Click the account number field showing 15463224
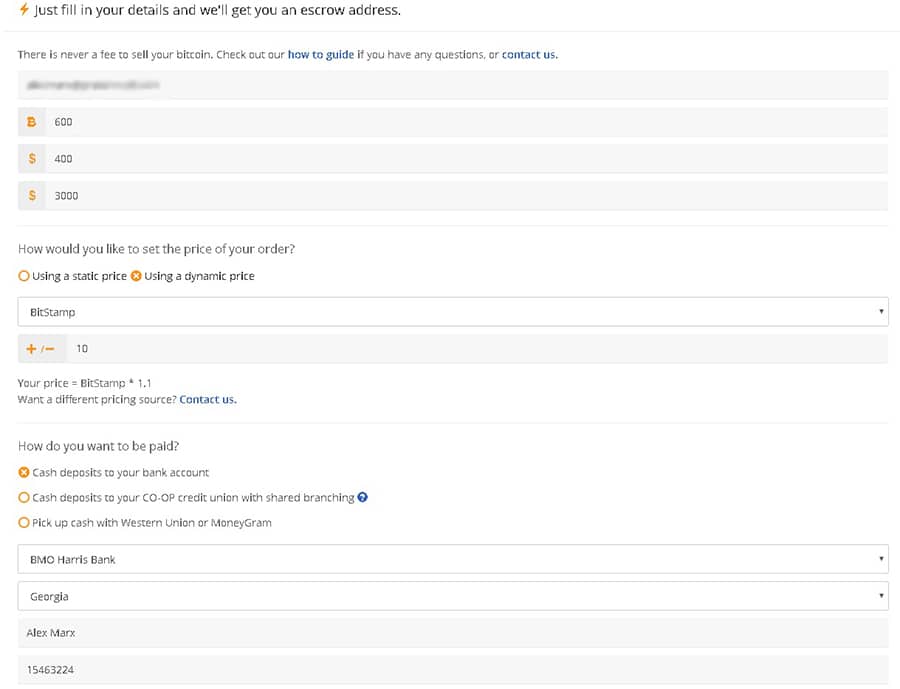Viewport: 900px width, 689px height. tap(453, 670)
